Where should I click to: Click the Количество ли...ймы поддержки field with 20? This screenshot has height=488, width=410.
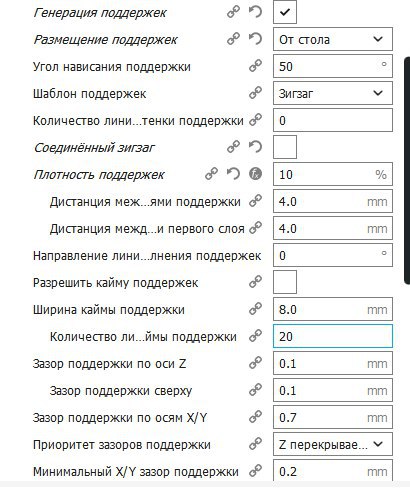pos(333,336)
